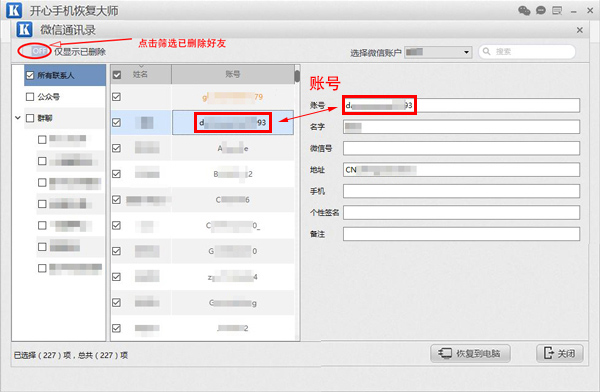Viewport: 600px width, 392px height.
Task: Uncheck the row with account ending 93
Action: click(x=117, y=122)
